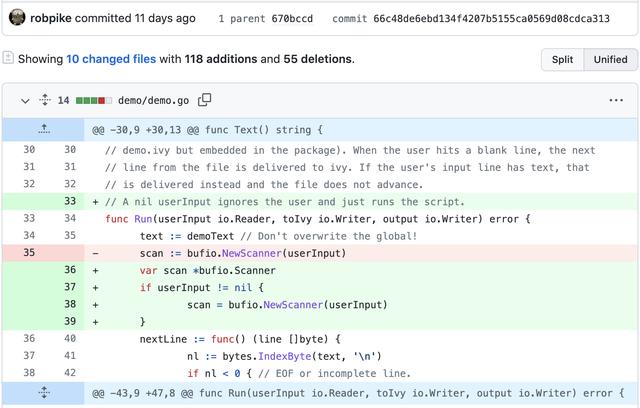Open the 10 changed files list

click(x=111, y=59)
